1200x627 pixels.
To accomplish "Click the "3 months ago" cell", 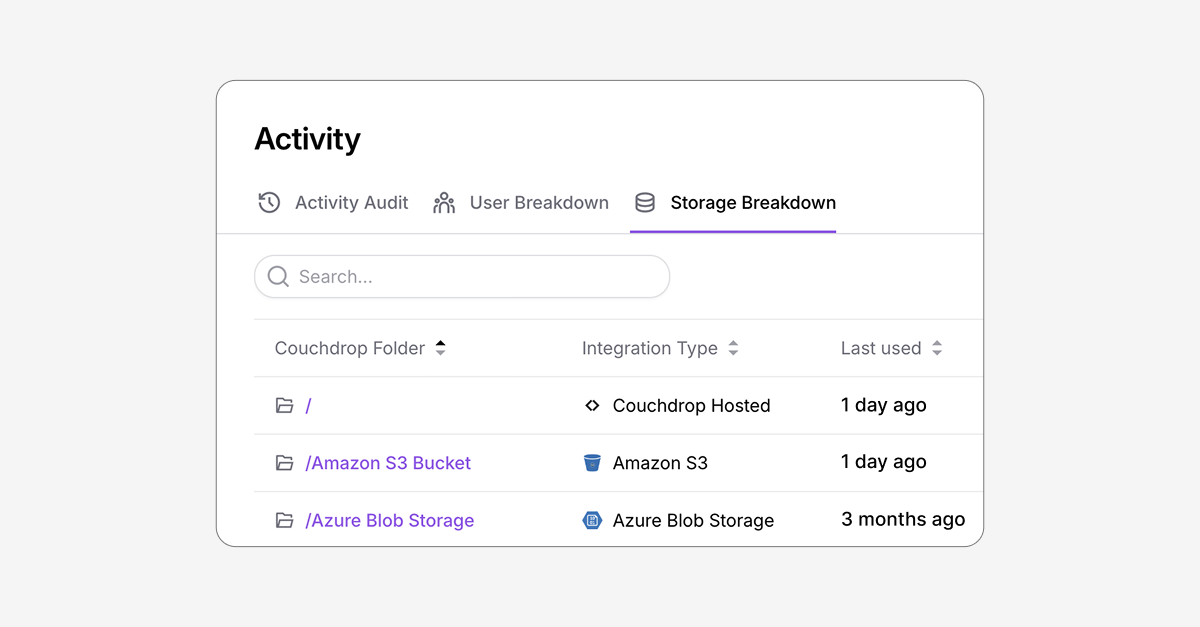I will tap(903, 519).
